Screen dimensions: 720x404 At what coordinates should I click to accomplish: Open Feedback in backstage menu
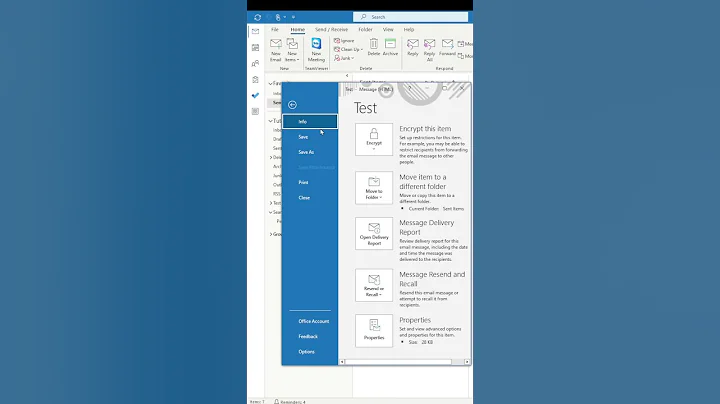pos(310,337)
